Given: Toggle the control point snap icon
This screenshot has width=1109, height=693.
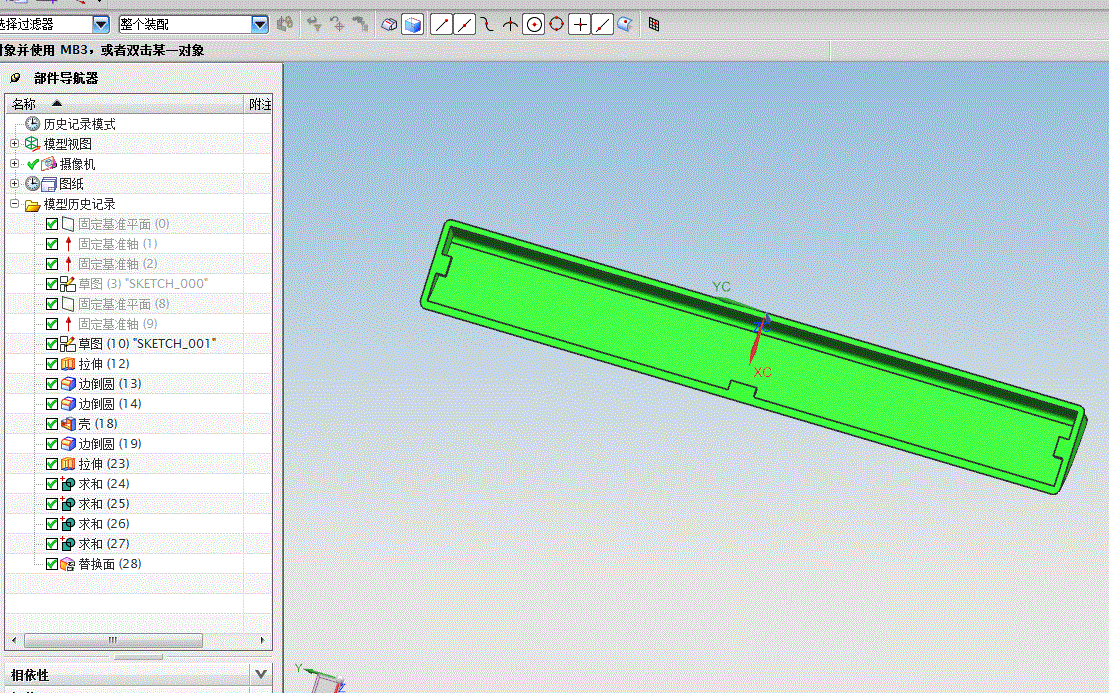Looking at the screenshot, I should (x=487, y=25).
